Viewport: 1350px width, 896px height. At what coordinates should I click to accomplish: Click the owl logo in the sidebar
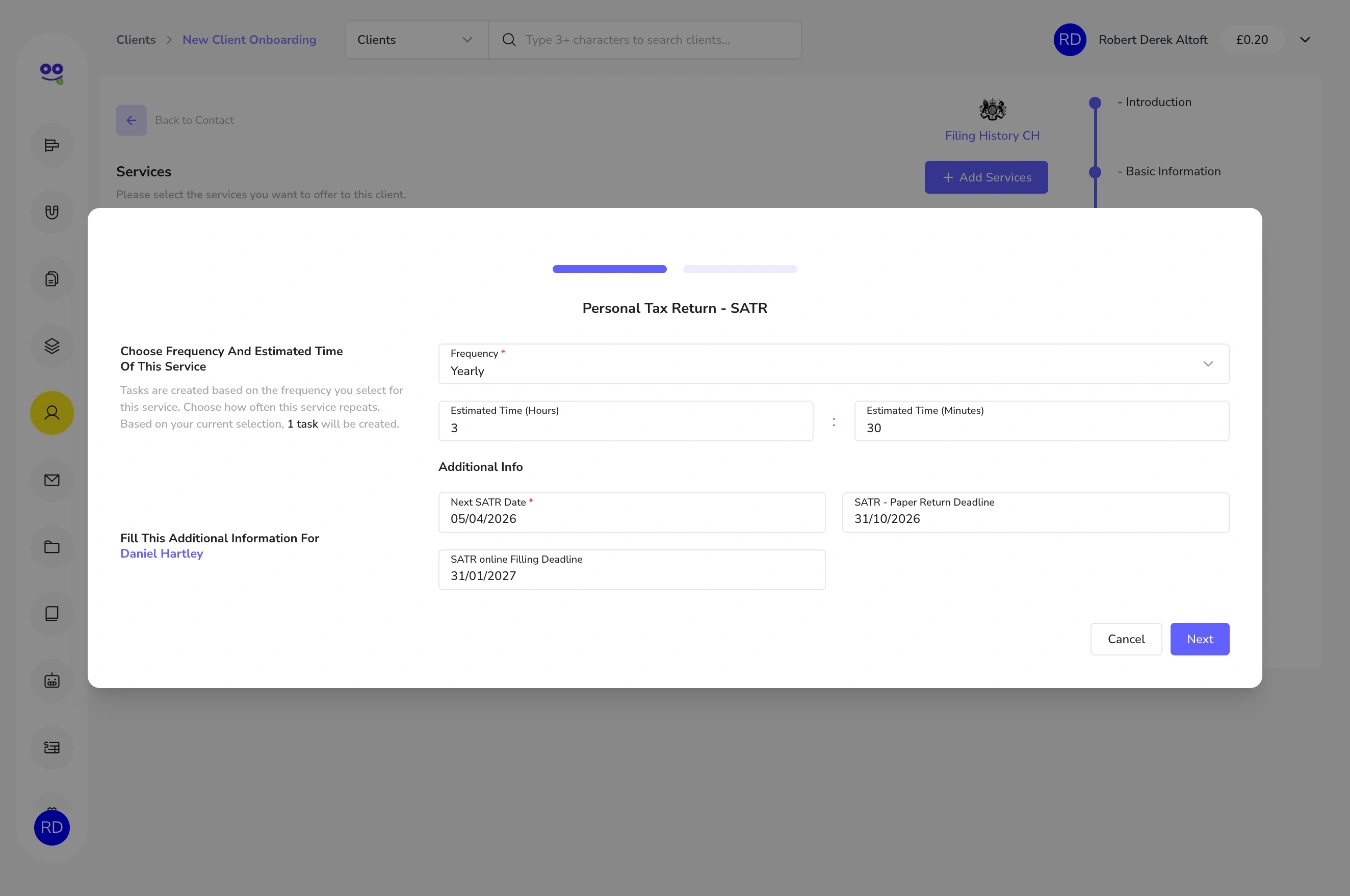tap(52, 73)
